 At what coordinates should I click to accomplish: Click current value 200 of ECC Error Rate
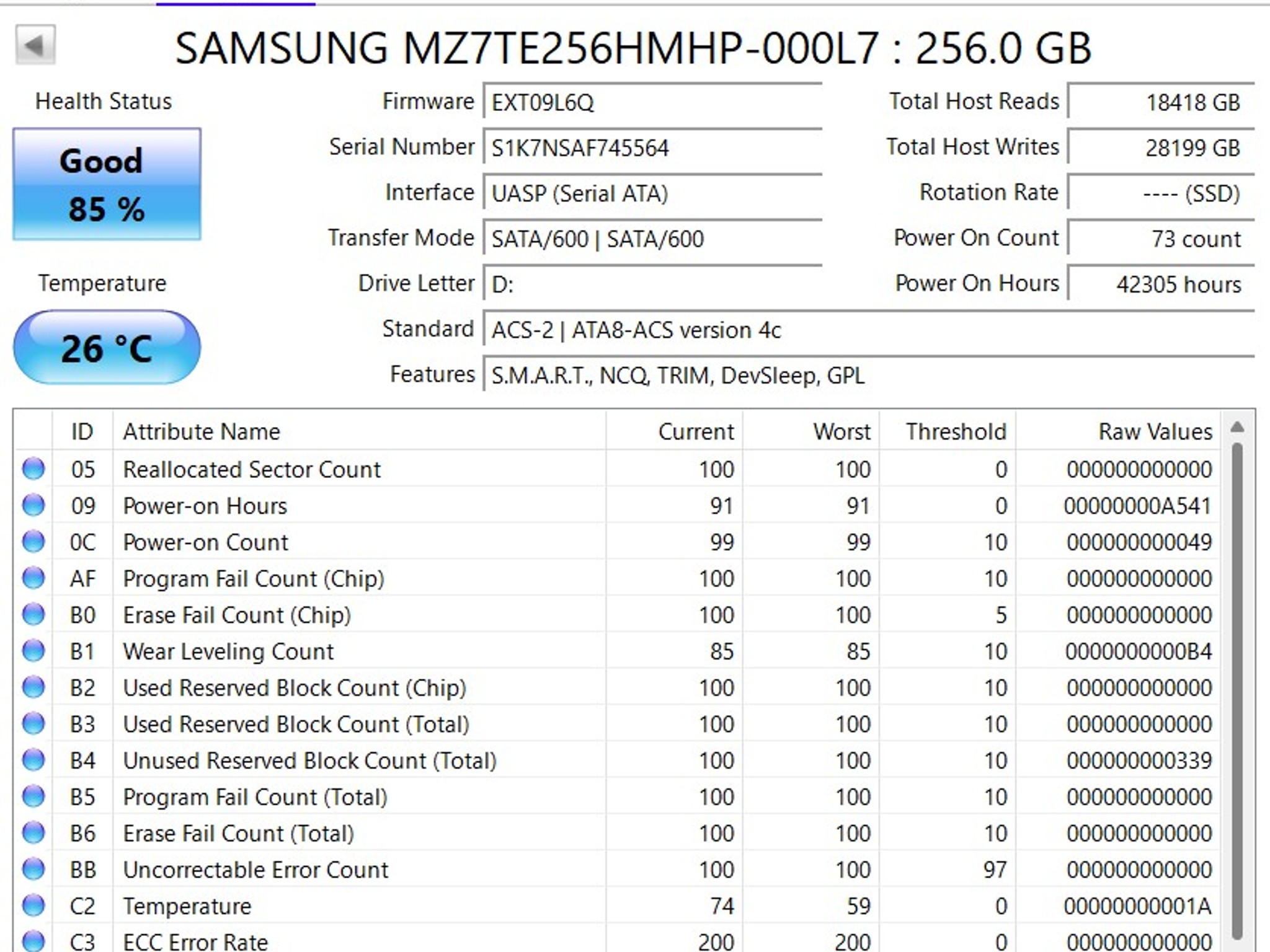[x=716, y=942]
